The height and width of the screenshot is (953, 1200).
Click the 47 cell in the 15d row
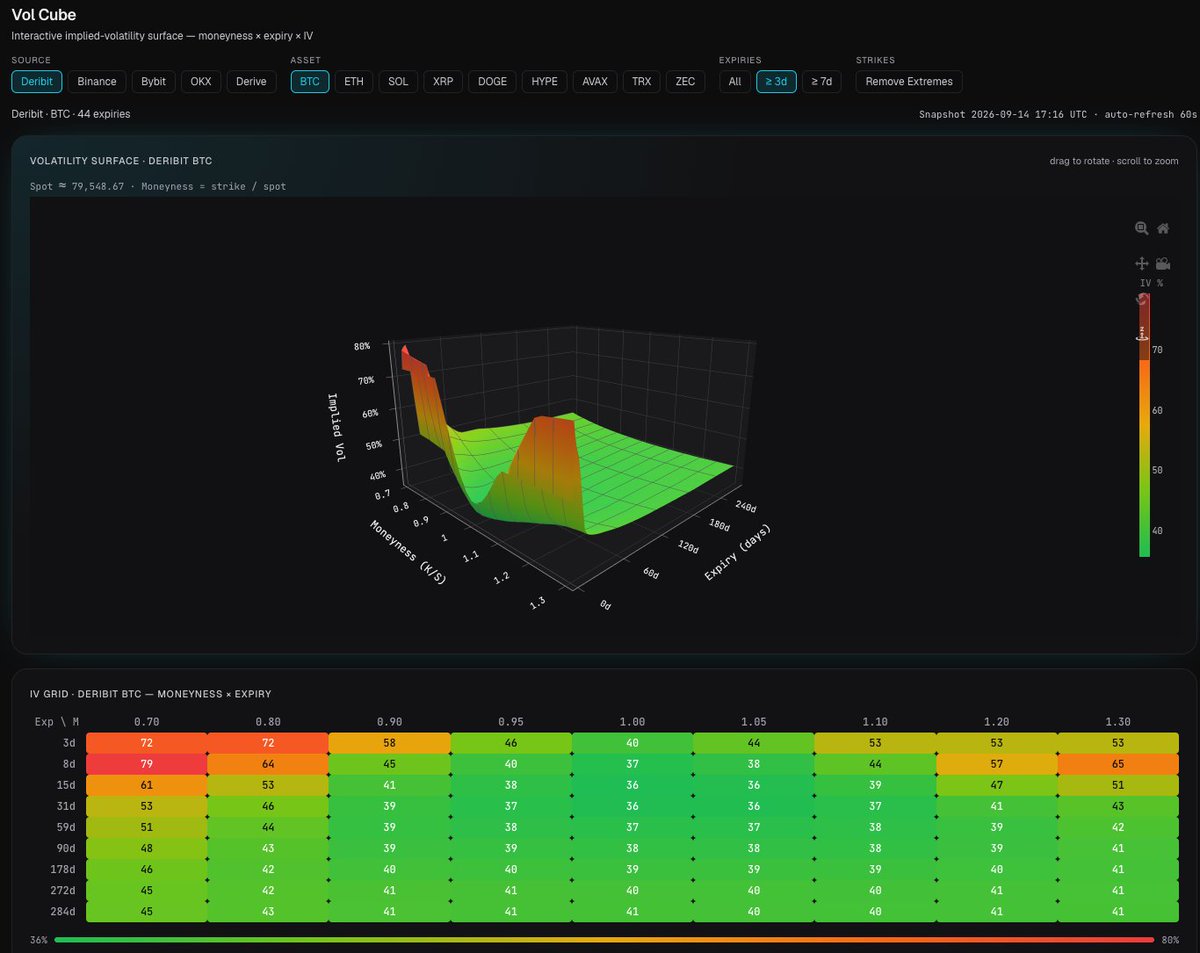click(x=997, y=785)
